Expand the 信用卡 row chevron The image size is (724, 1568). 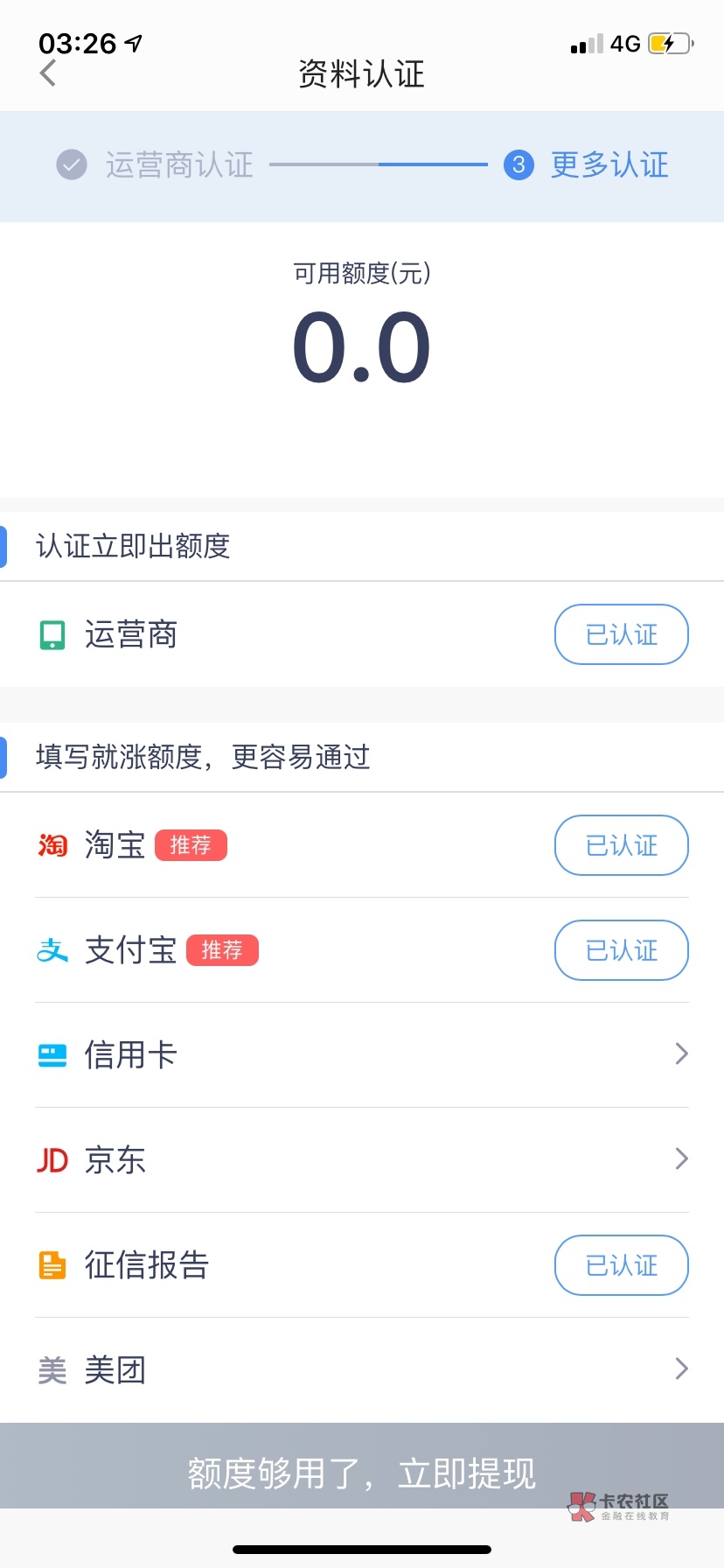coord(682,1054)
